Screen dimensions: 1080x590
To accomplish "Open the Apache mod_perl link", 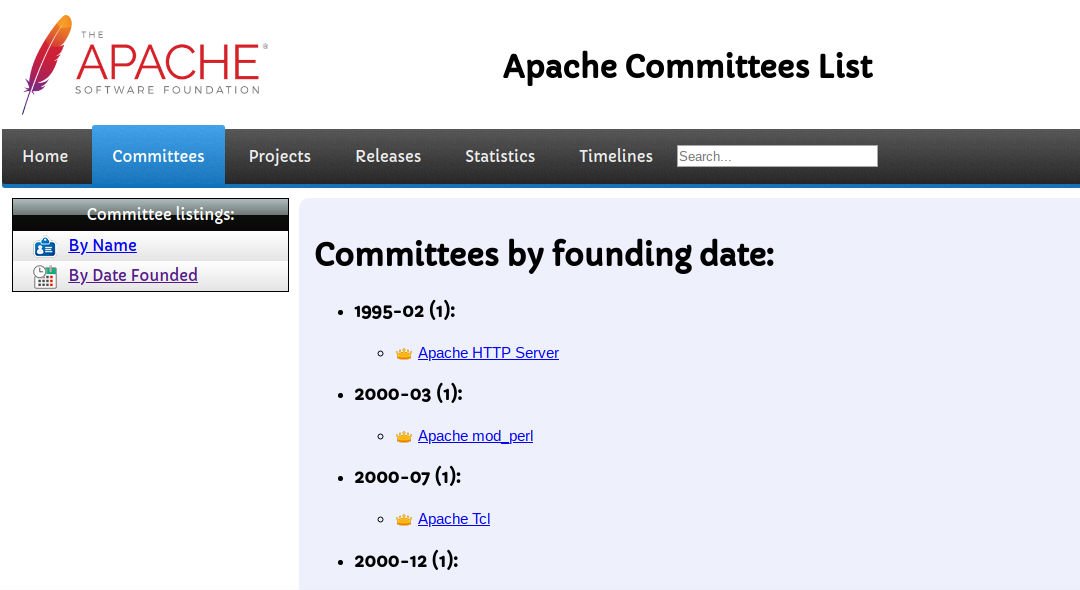I will (x=475, y=436).
